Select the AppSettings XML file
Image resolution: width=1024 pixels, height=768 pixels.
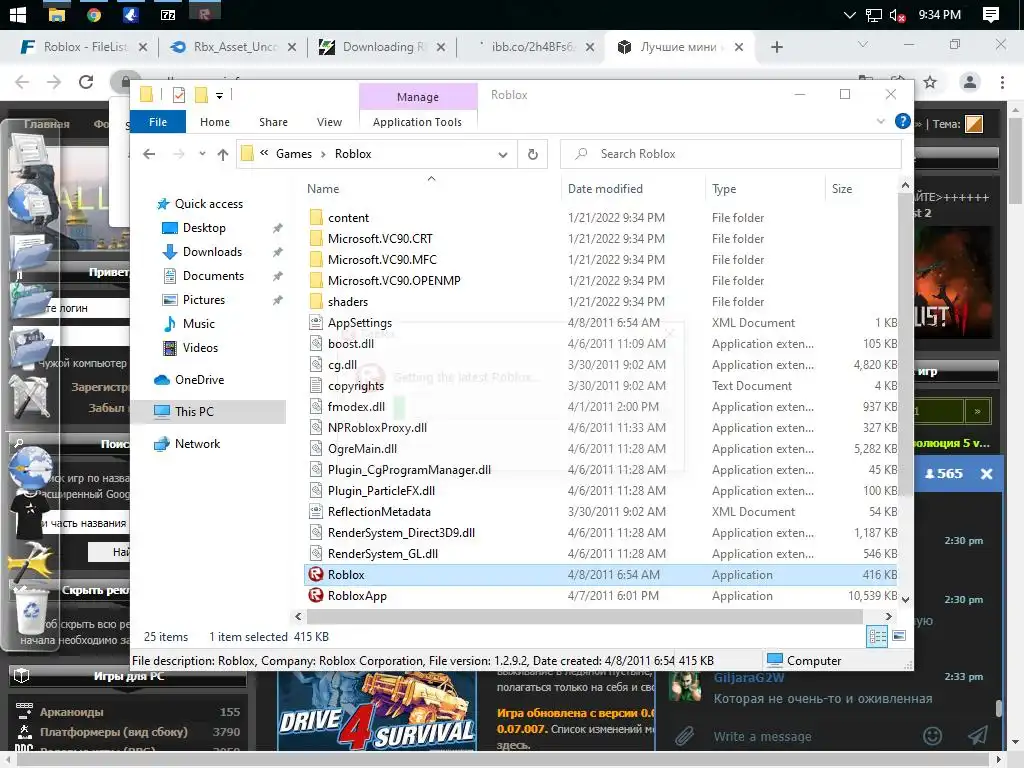360,323
